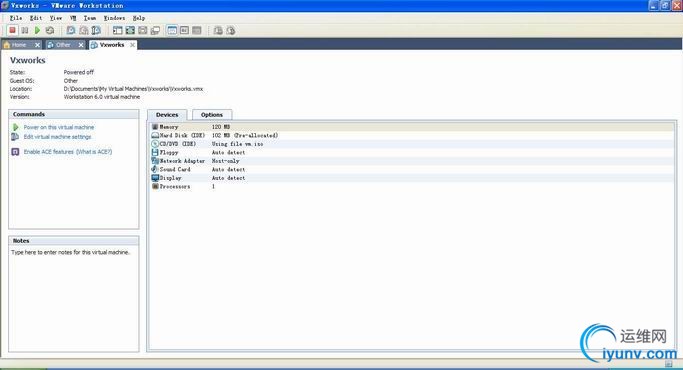Toggle the sidebar using the toolbar icon

pos(118,30)
